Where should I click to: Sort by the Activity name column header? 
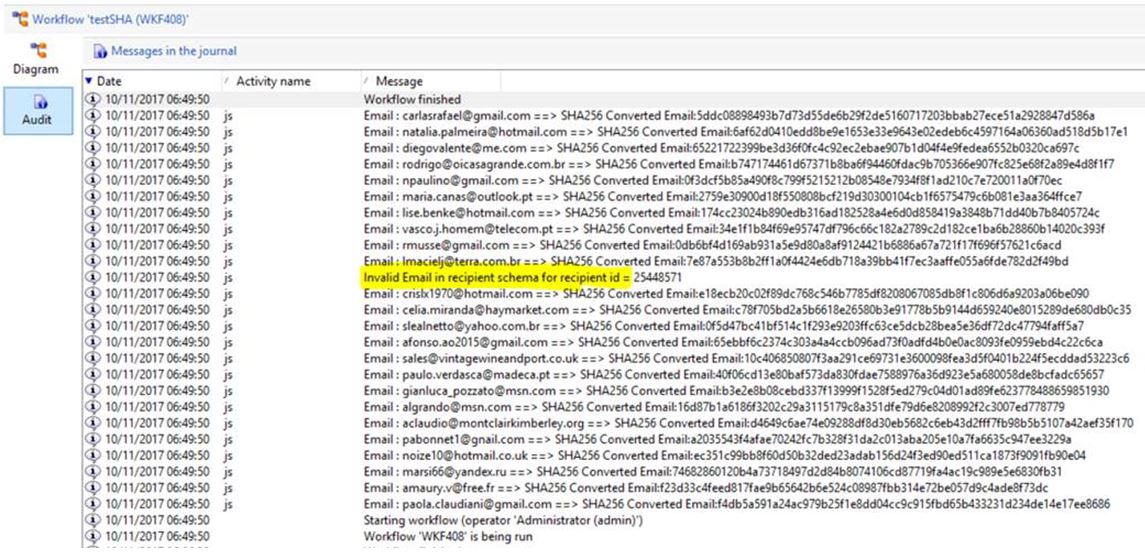(273, 81)
